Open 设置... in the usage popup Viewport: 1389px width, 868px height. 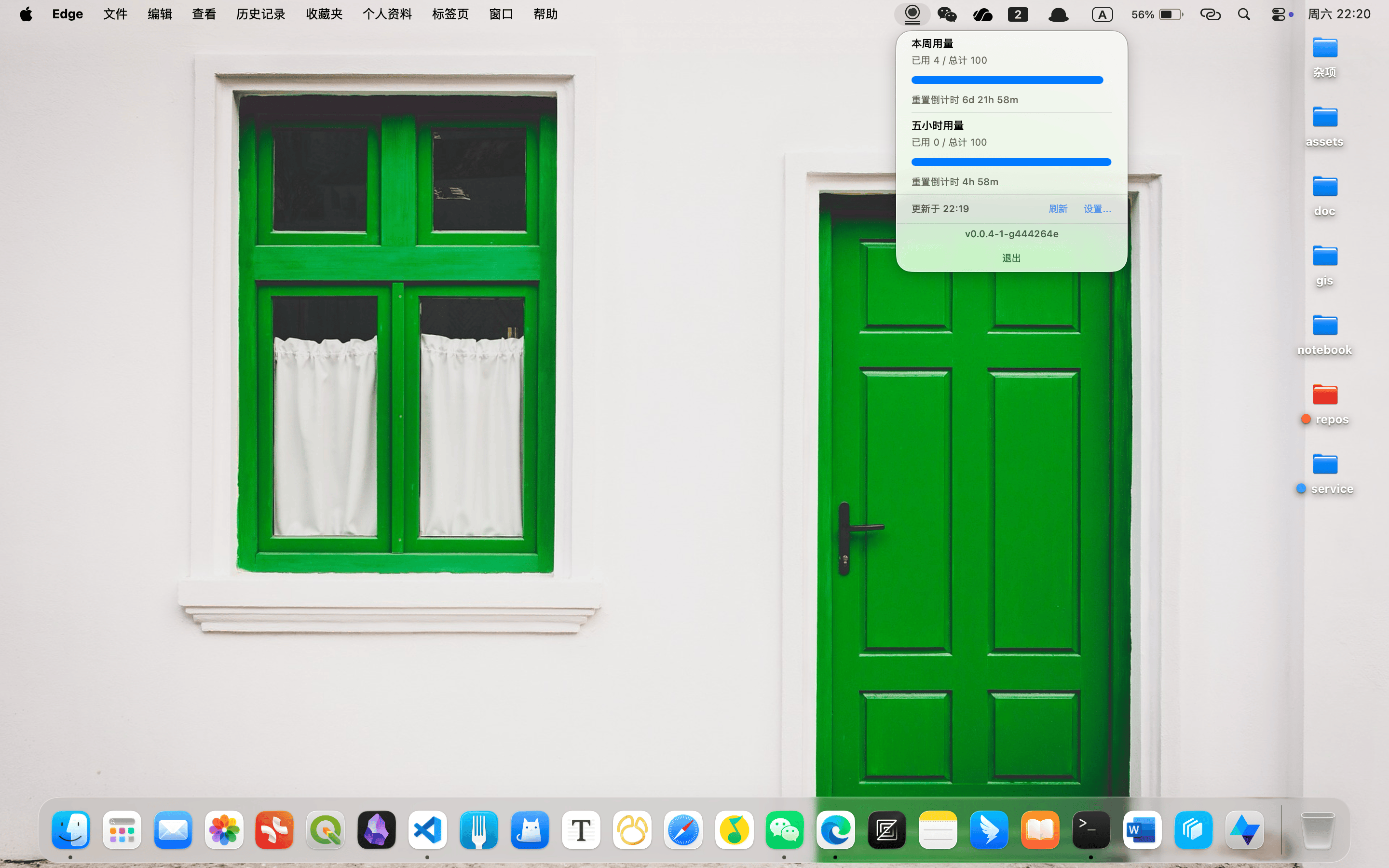click(1097, 209)
